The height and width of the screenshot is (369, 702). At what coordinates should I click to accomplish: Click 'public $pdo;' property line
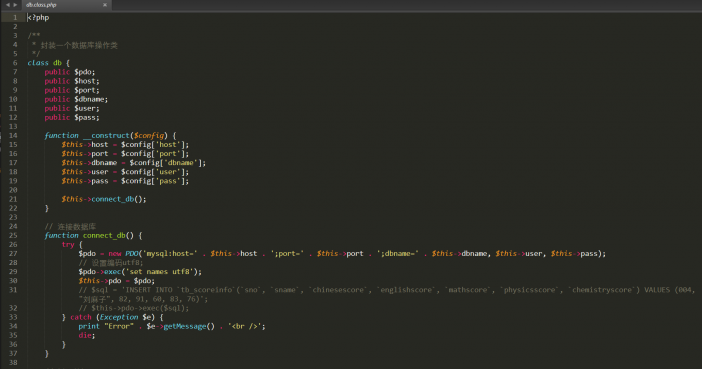[69, 72]
